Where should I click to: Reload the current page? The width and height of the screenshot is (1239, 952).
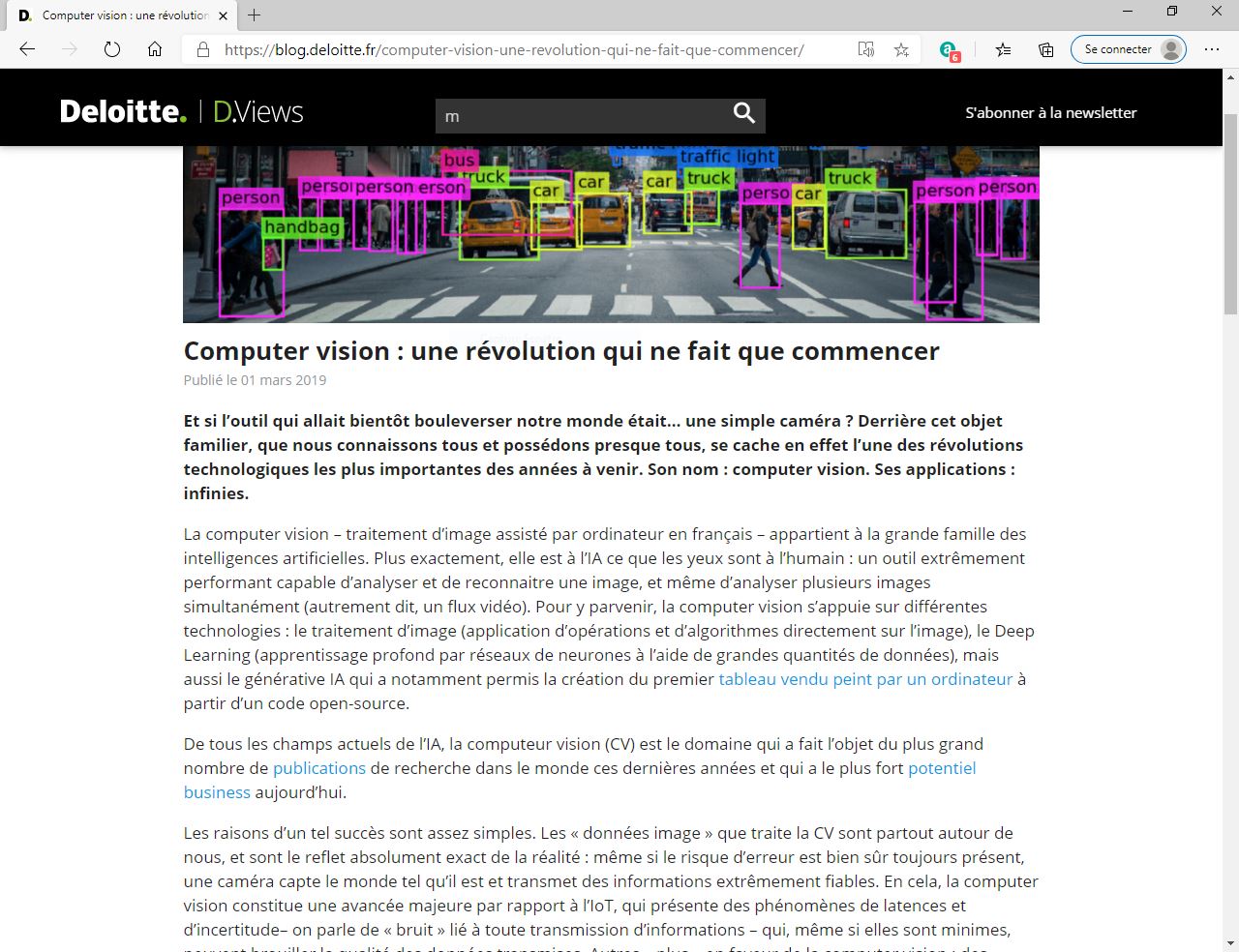coord(112,49)
